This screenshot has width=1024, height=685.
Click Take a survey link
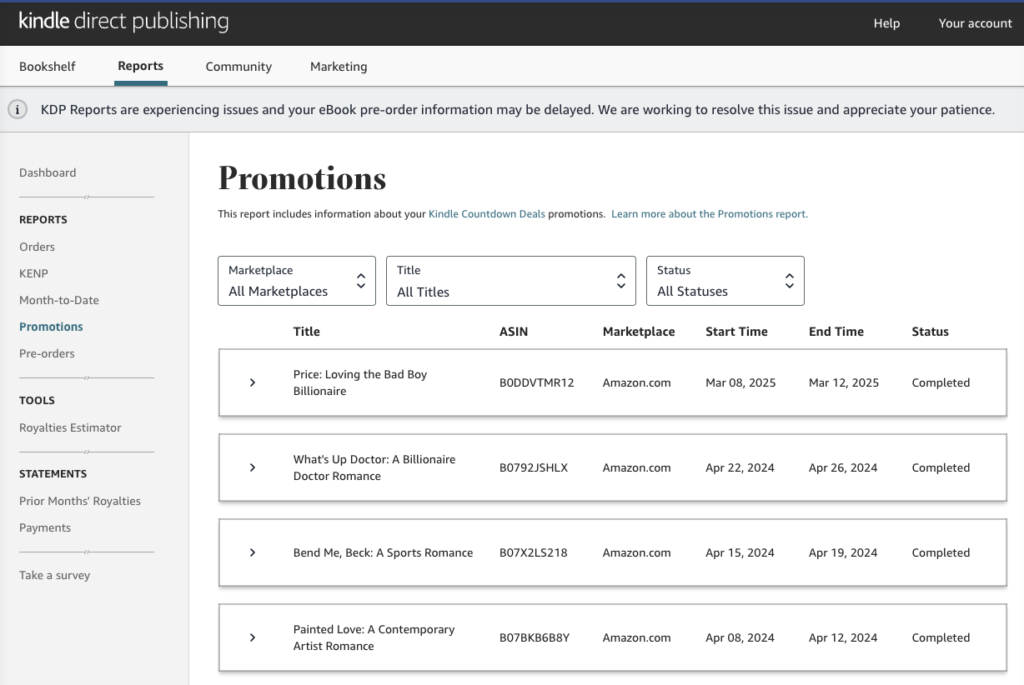pos(54,576)
